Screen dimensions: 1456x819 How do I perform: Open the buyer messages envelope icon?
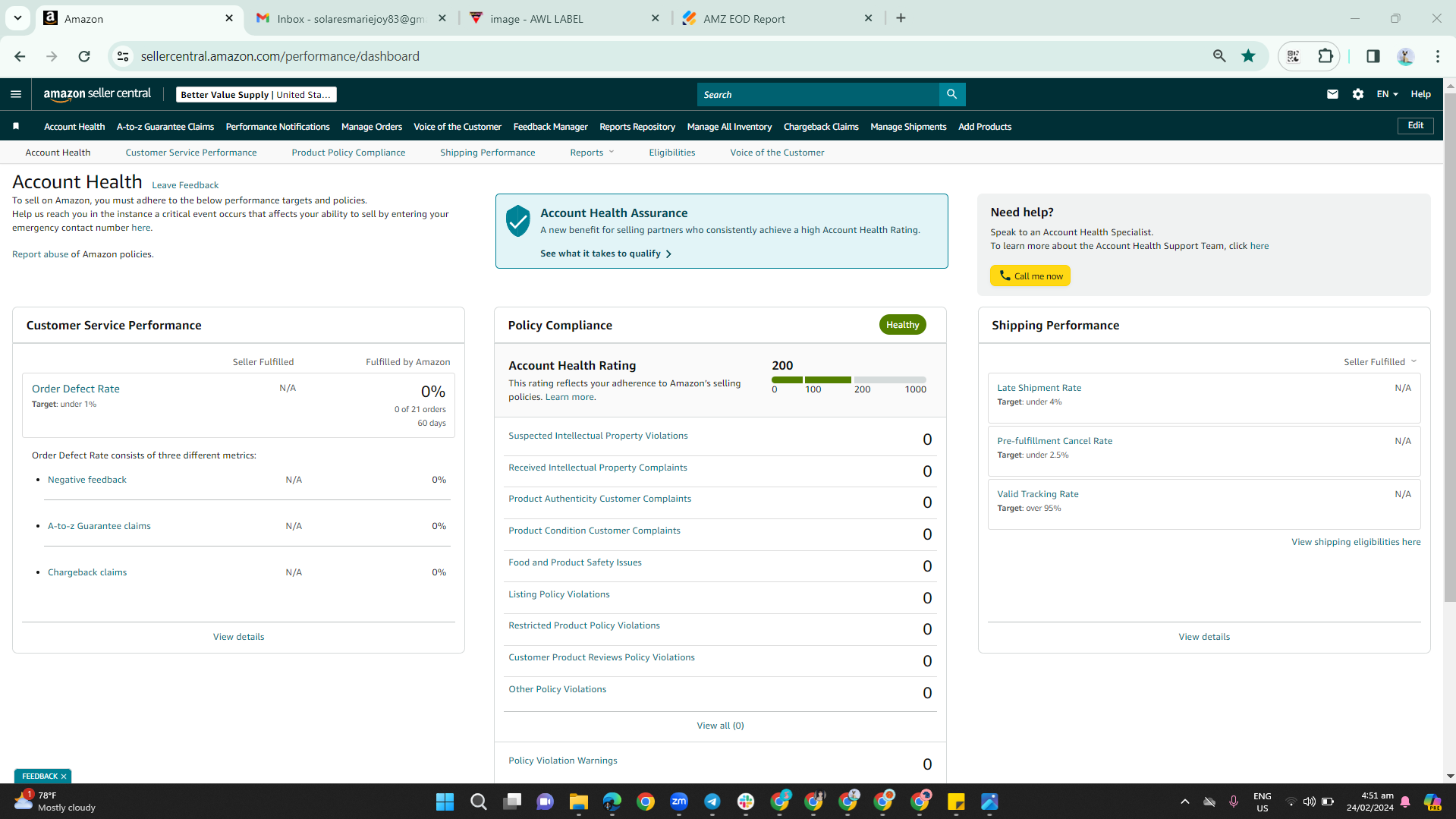point(1332,94)
